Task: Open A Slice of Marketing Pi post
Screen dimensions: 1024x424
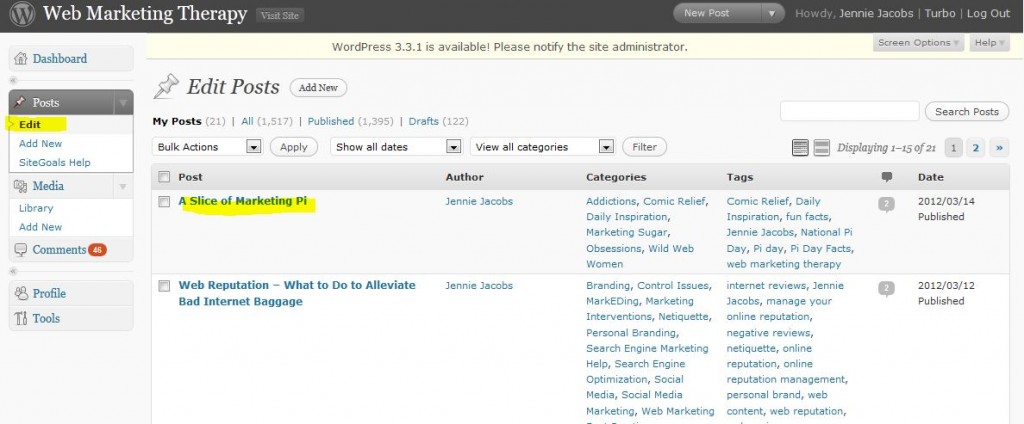Action: (242, 201)
